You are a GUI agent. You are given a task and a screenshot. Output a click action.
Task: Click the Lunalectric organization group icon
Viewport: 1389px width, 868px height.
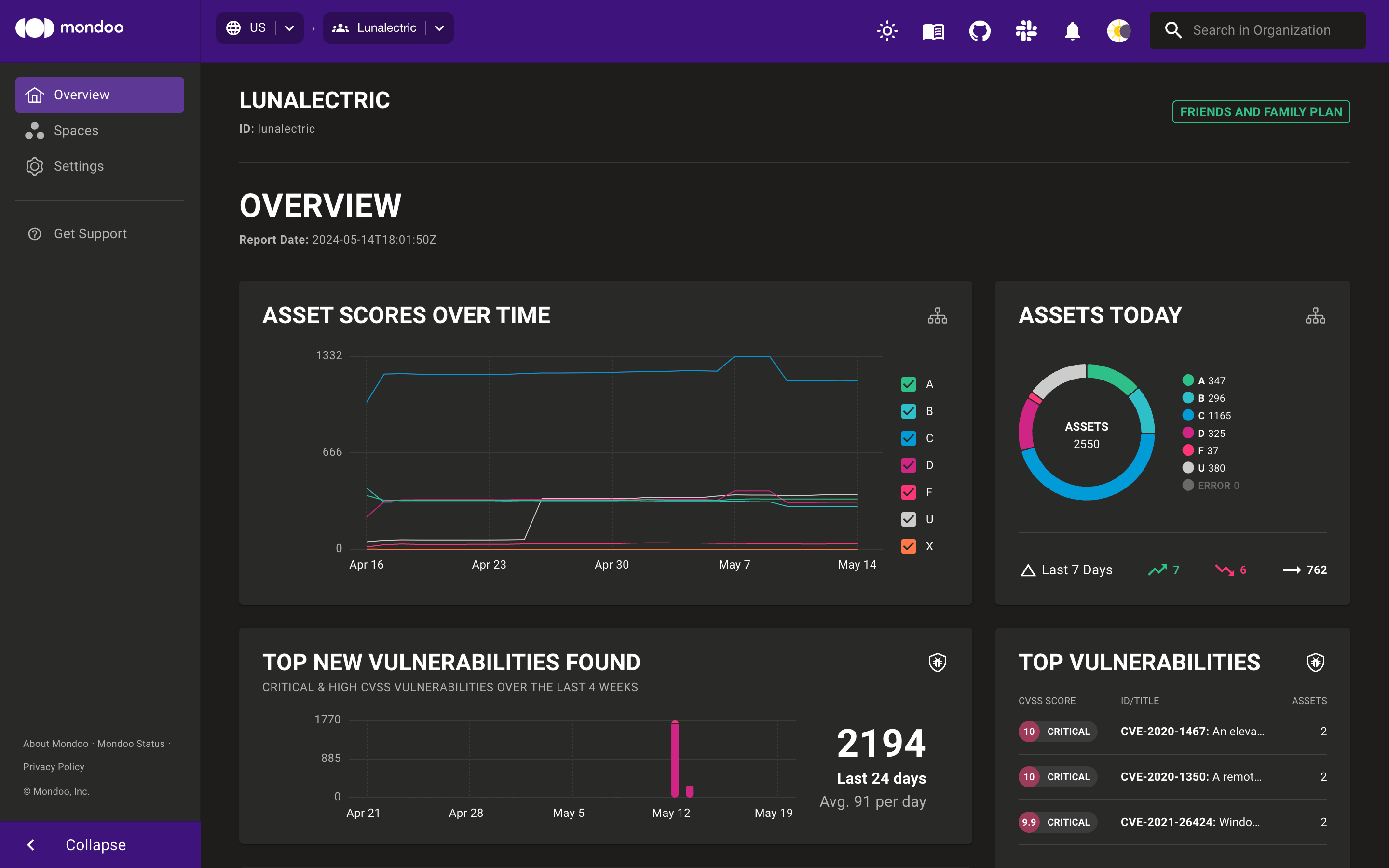340,27
